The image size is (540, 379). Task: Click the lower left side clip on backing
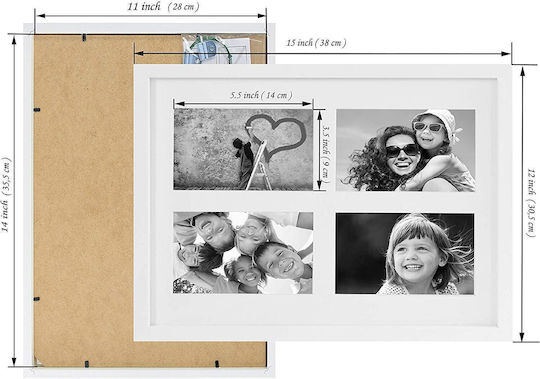pyautogui.click(x=37, y=299)
